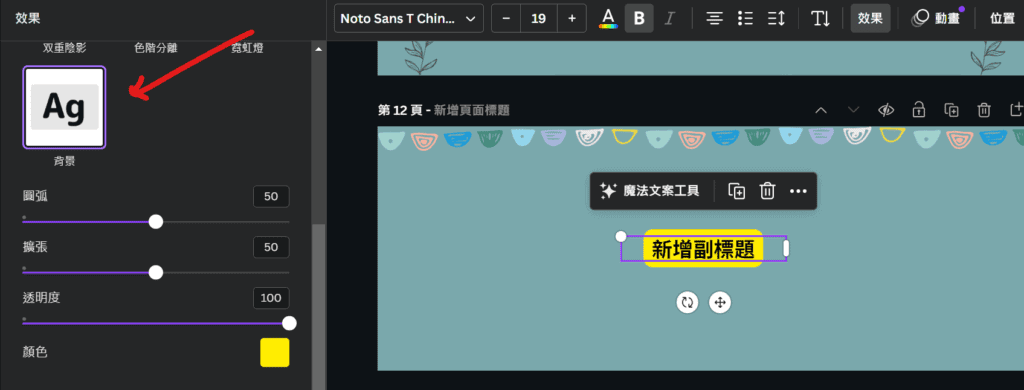1024x390 pixels.
Task: Select the 背景 Ag effect thumbnail
Action: click(65, 108)
